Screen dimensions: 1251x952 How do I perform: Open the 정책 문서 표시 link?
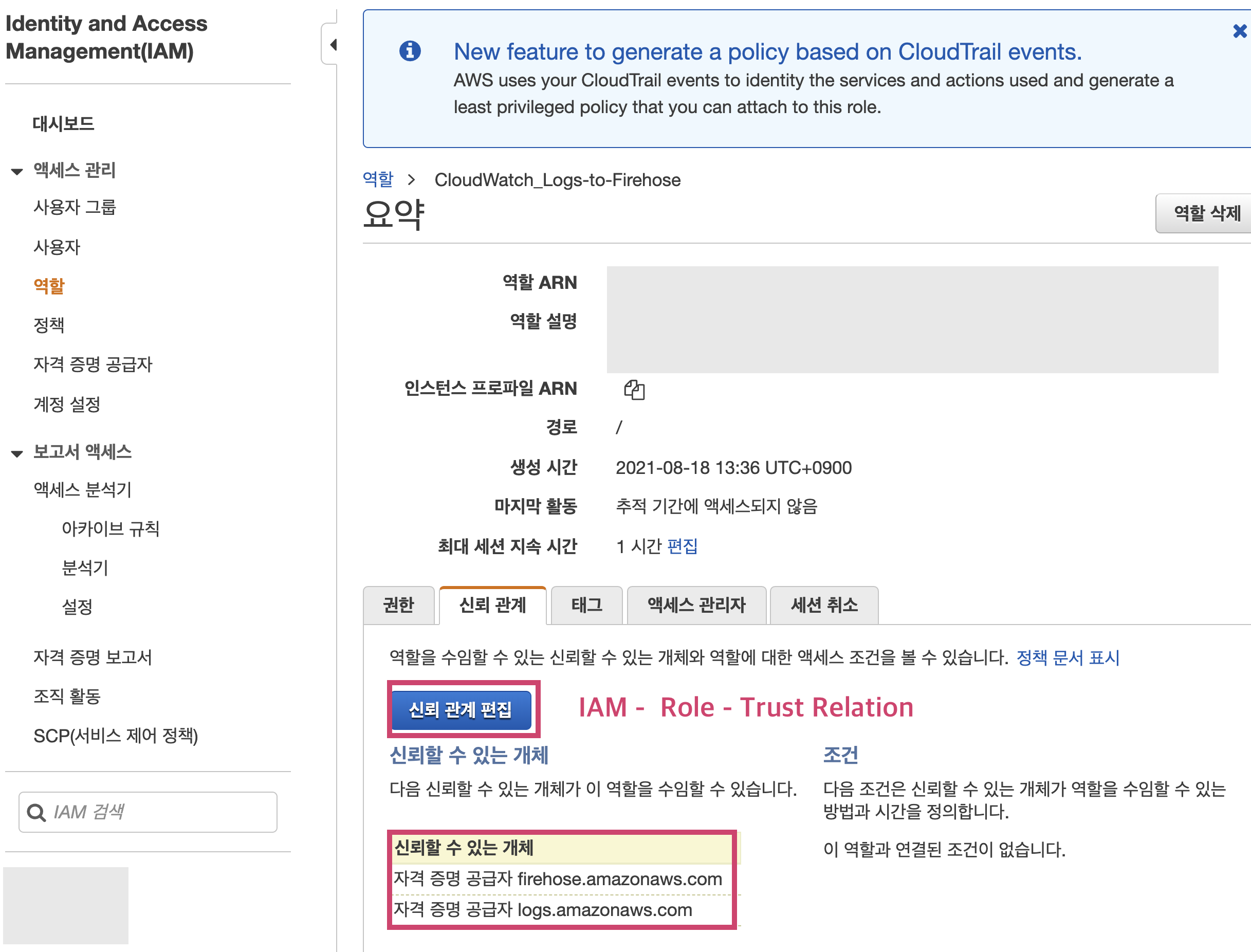(1068, 658)
